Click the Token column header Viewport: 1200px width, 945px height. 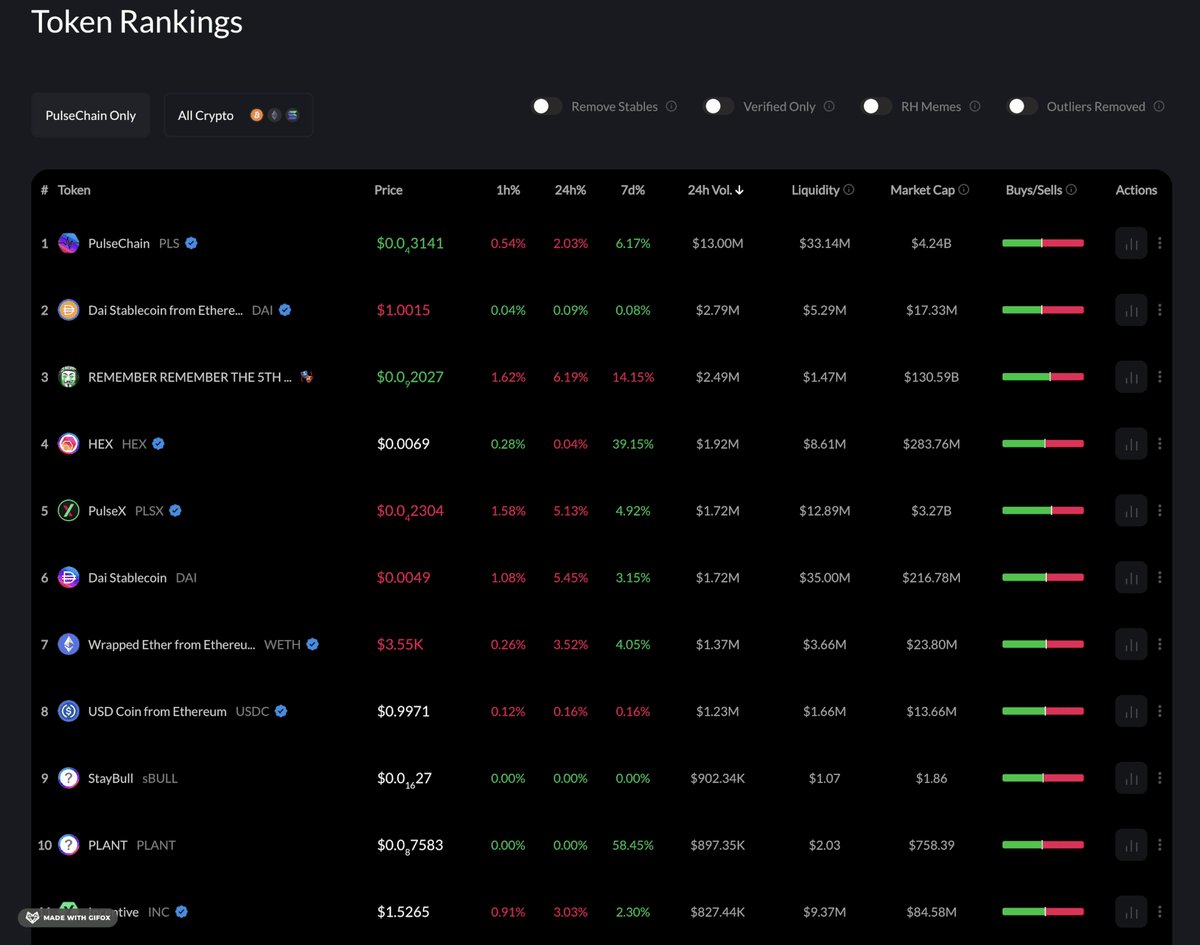(74, 190)
